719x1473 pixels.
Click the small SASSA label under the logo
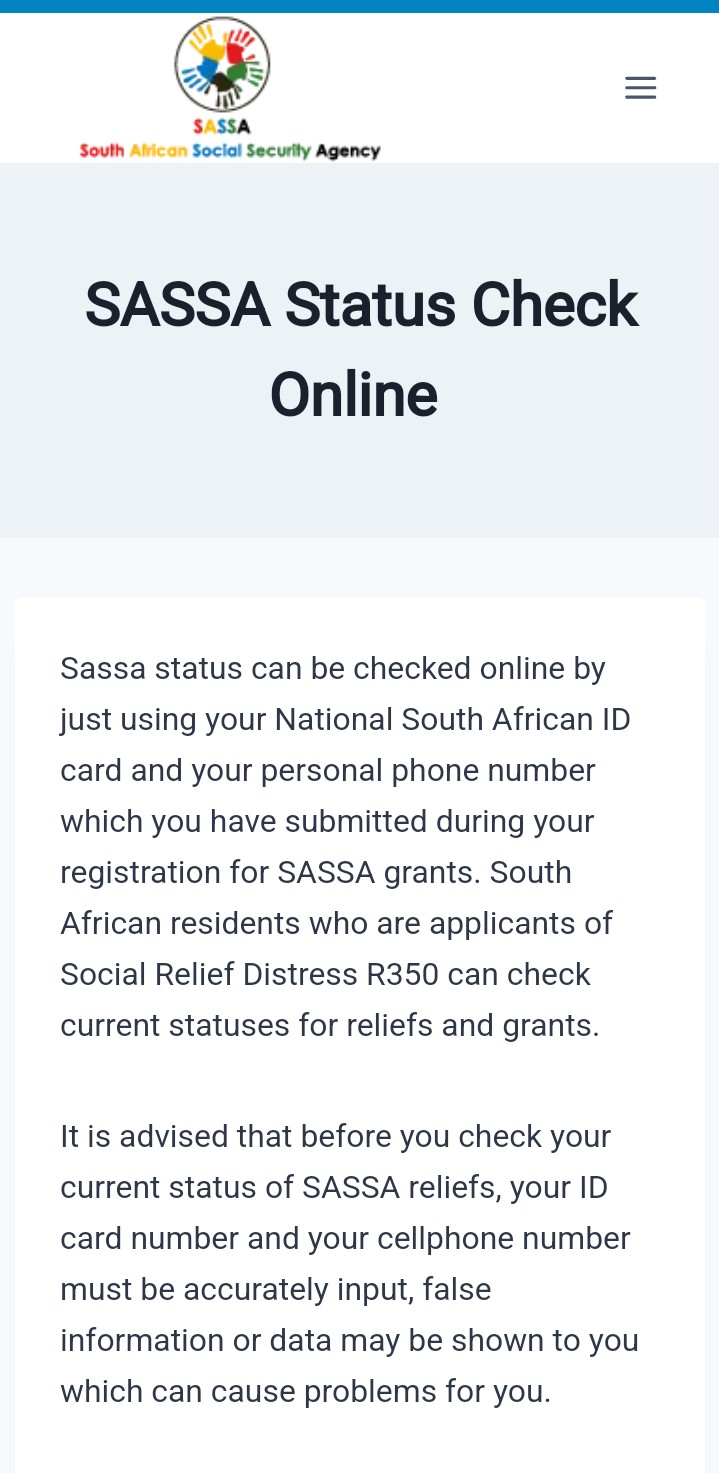pyautogui.click(x=222, y=127)
